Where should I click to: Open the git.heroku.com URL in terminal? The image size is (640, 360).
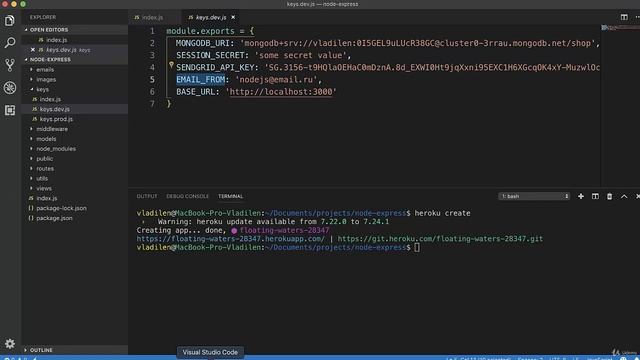point(440,239)
